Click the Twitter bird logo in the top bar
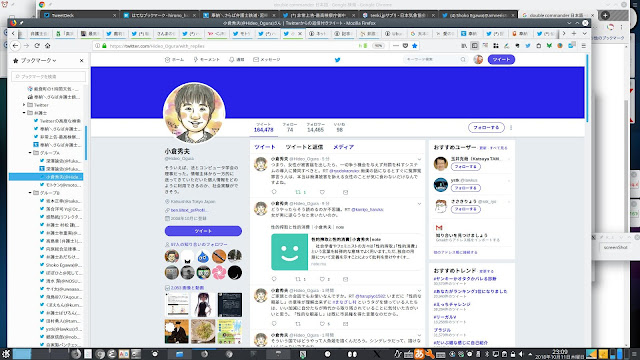 (x=338, y=60)
